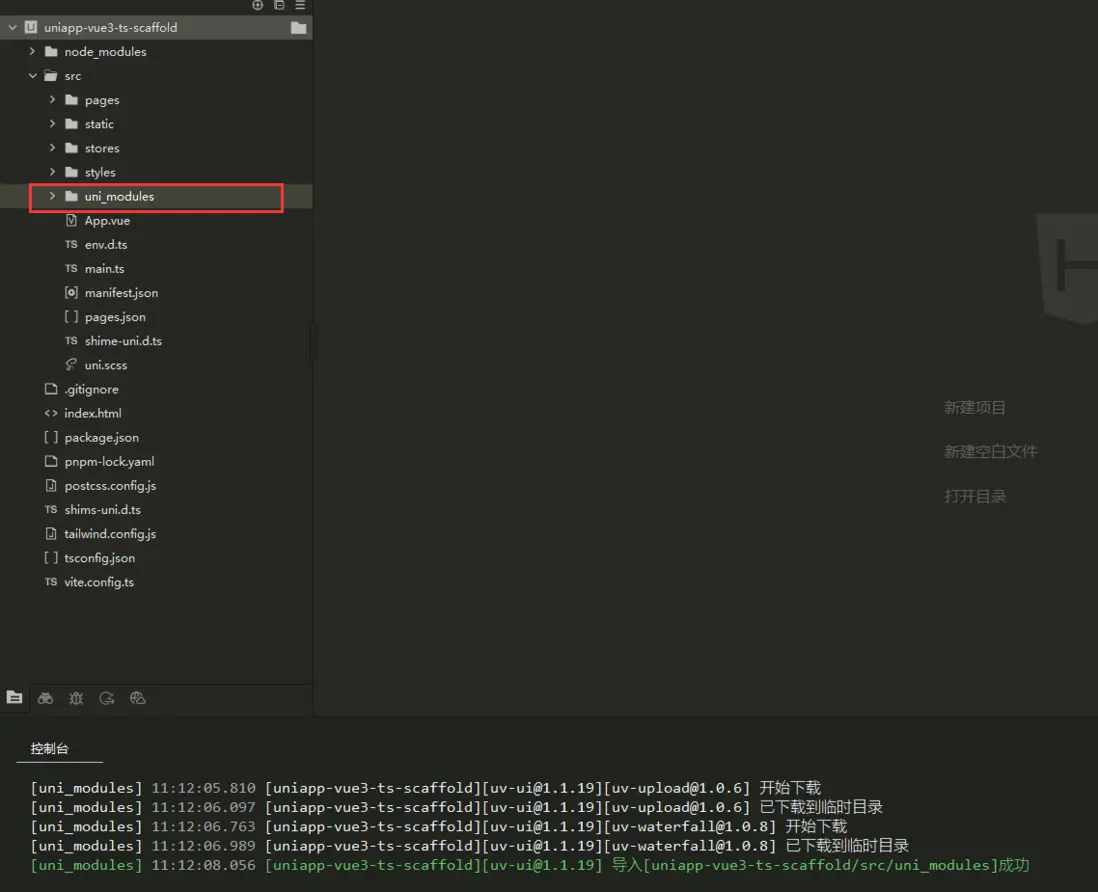
Task: Open the binoculars search view
Action: 45,698
